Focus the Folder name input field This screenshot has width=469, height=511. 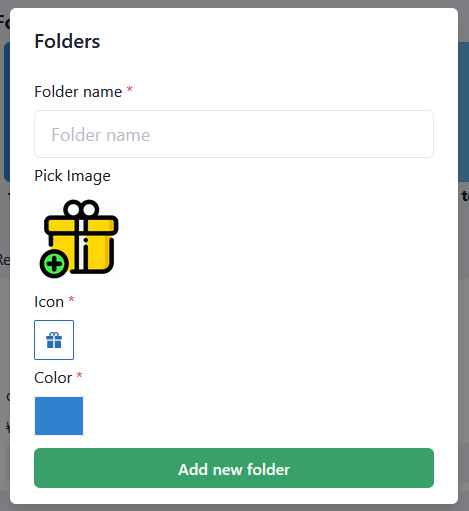(234, 134)
